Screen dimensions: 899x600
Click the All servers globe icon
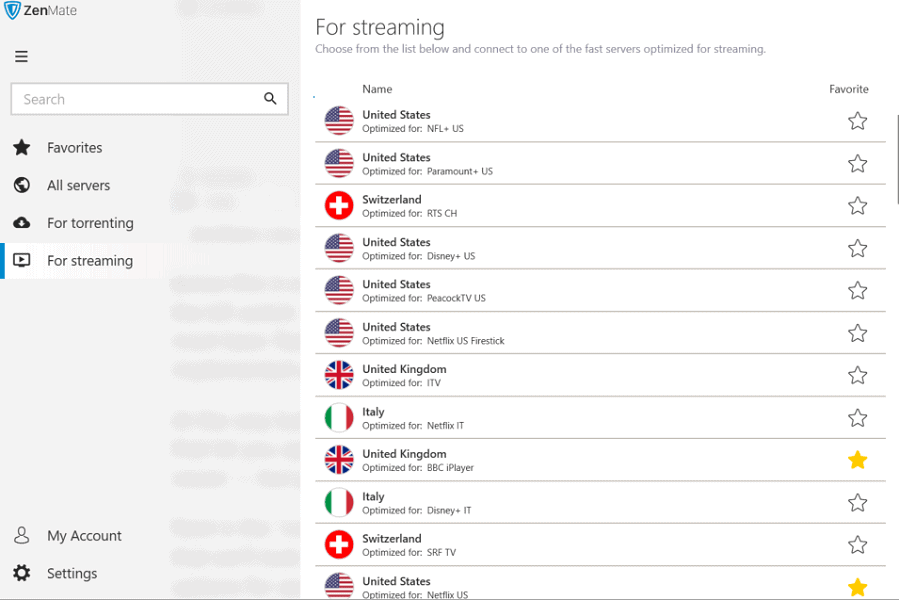[22, 185]
